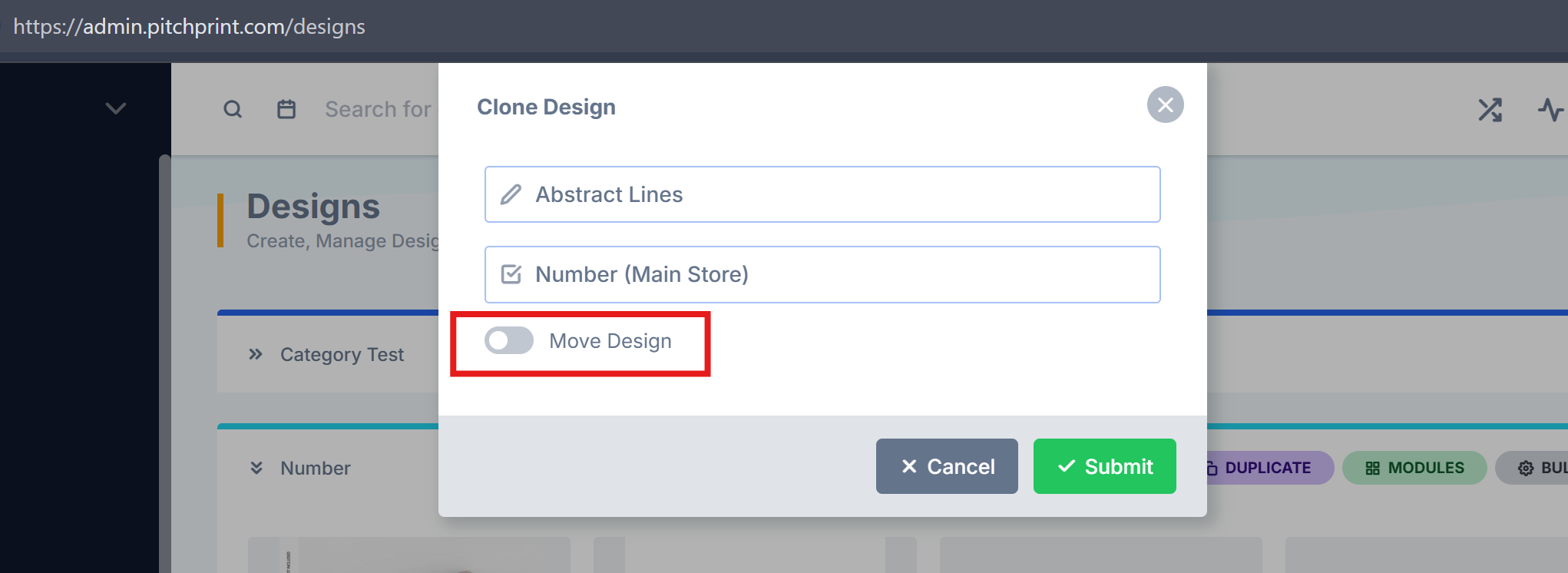This screenshot has height=573, width=1568.
Task: Click the browser address bar URL
Action: point(189,26)
